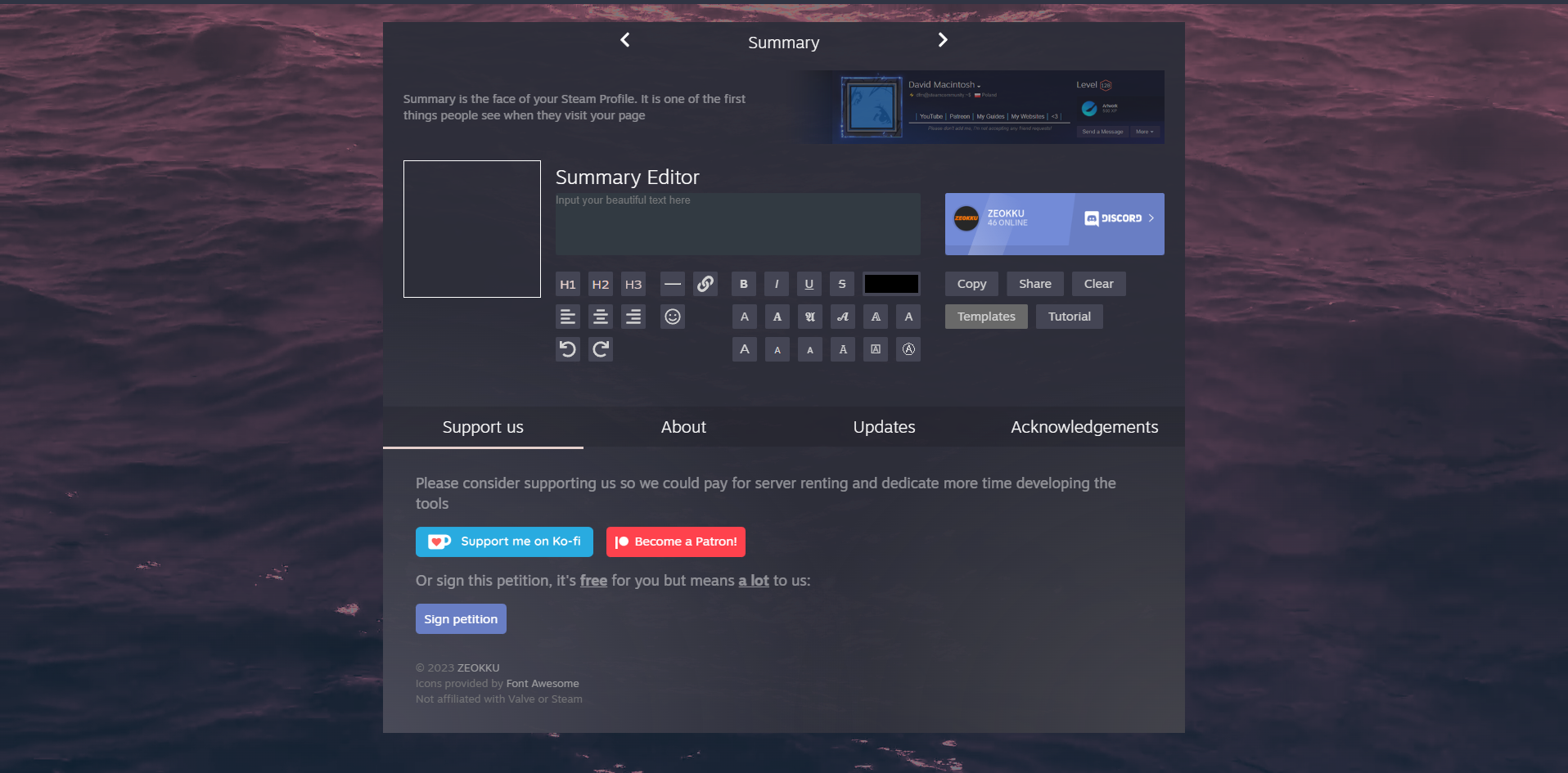Toggle underline formatting

(809, 284)
